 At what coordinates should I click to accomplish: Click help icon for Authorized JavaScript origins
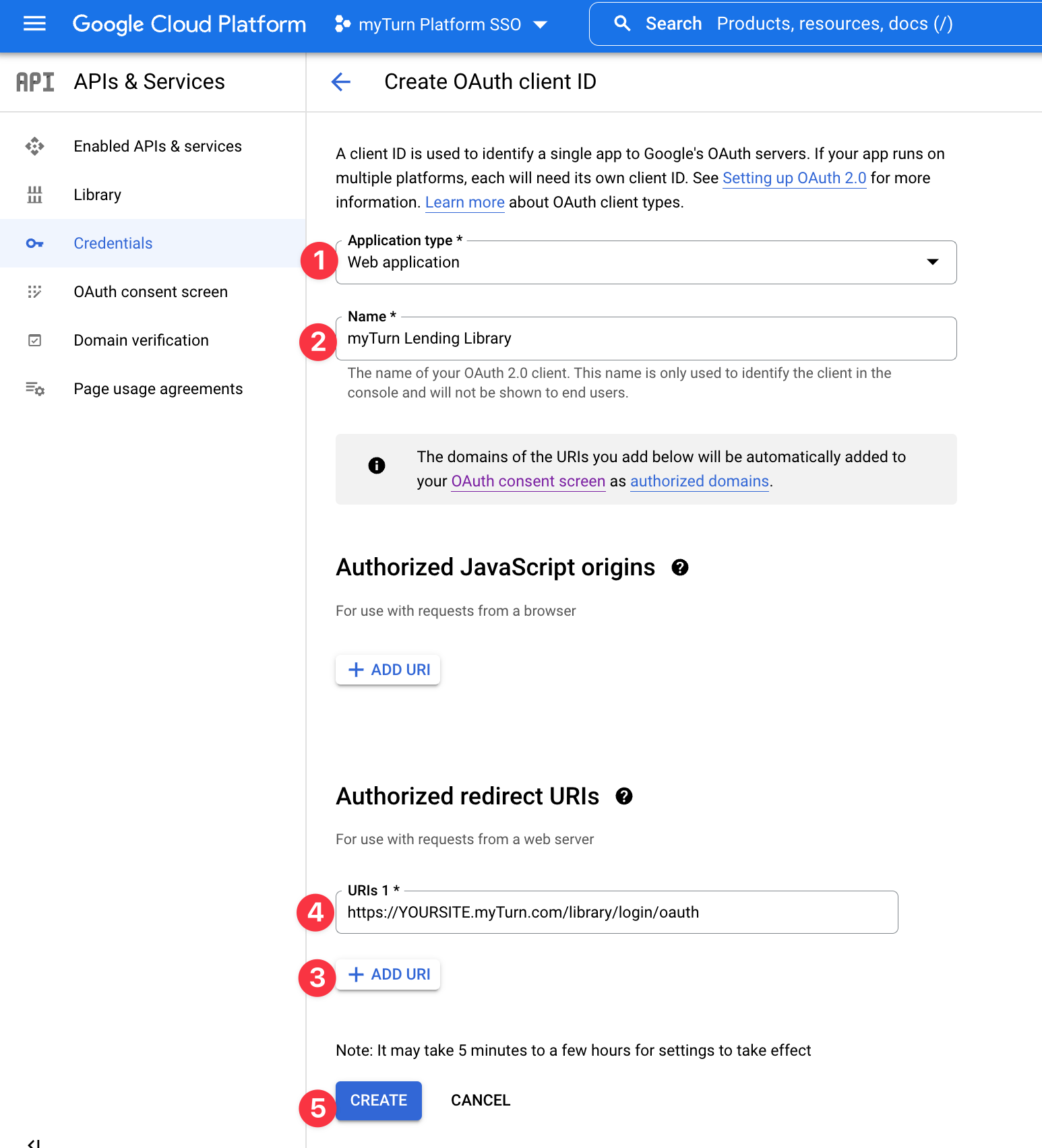point(680,567)
